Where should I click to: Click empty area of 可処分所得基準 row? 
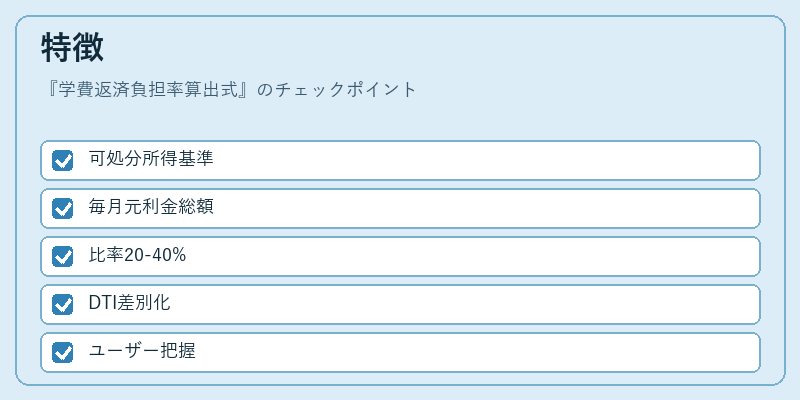485,160
